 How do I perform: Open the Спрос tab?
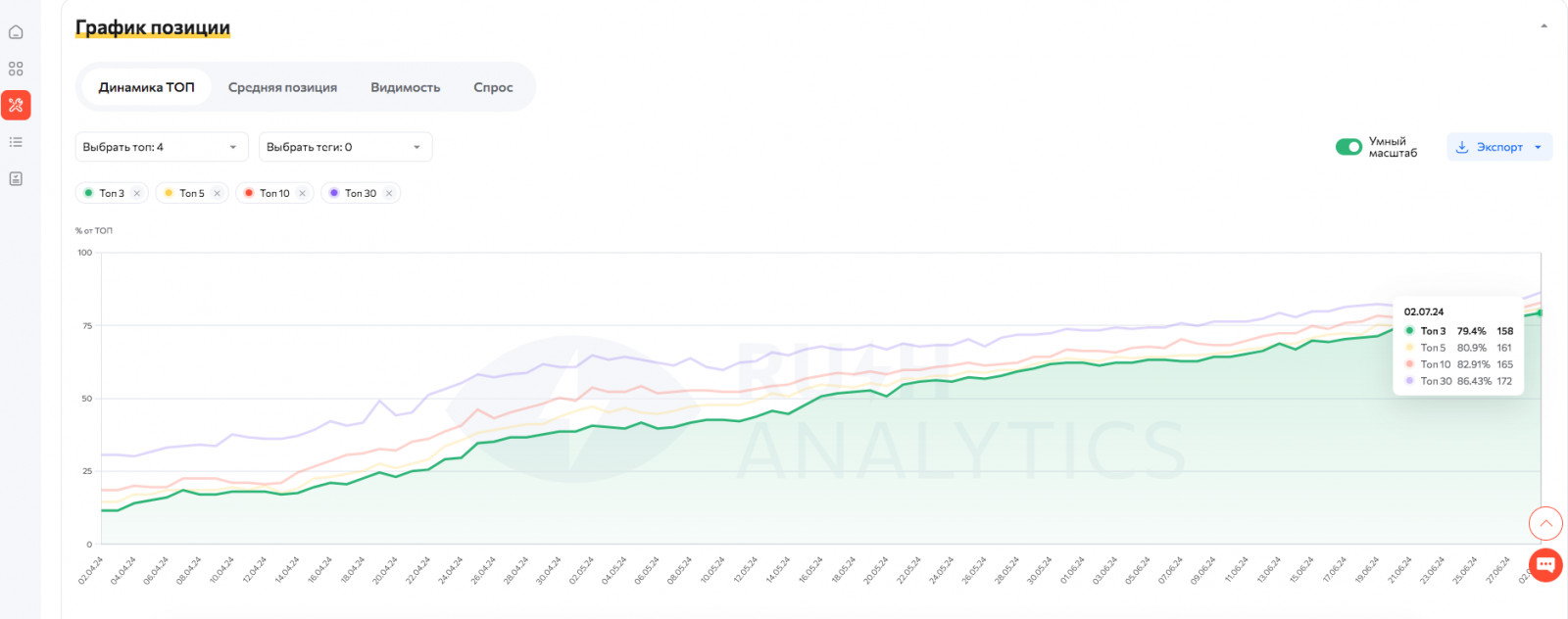click(493, 87)
